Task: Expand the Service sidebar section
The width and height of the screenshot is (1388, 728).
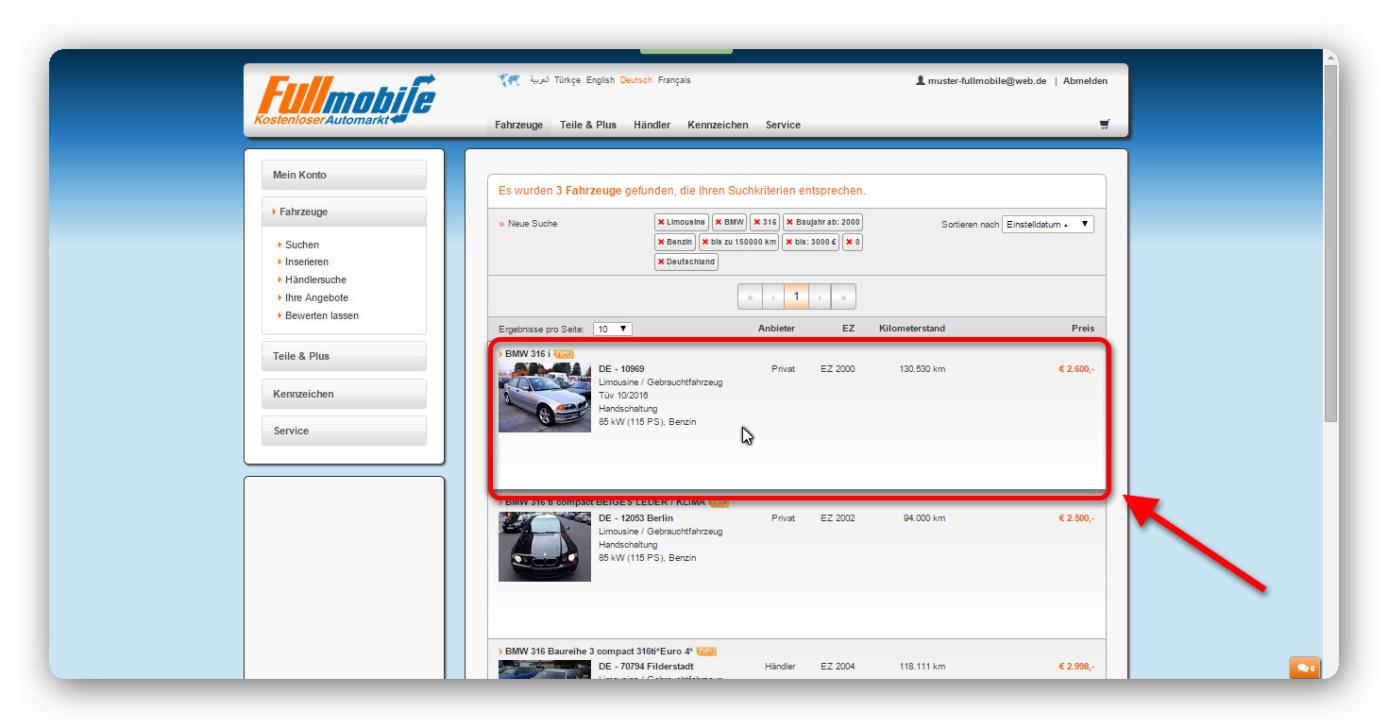Action: (x=344, y=431)
